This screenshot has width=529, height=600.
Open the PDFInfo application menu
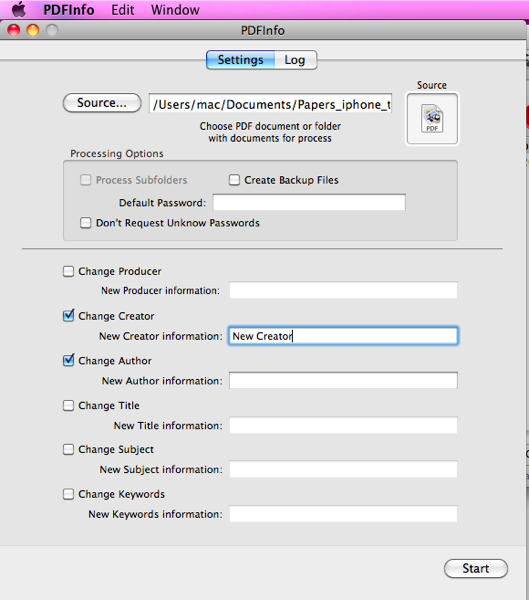[x=69, y=10]
